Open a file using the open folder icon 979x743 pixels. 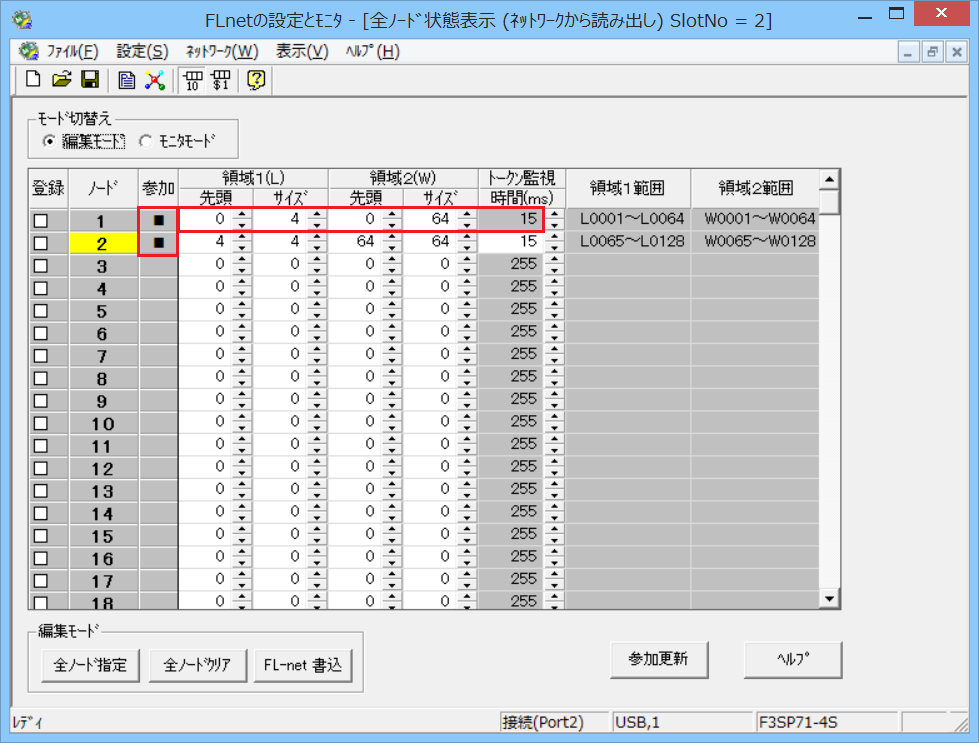point(62,81)
